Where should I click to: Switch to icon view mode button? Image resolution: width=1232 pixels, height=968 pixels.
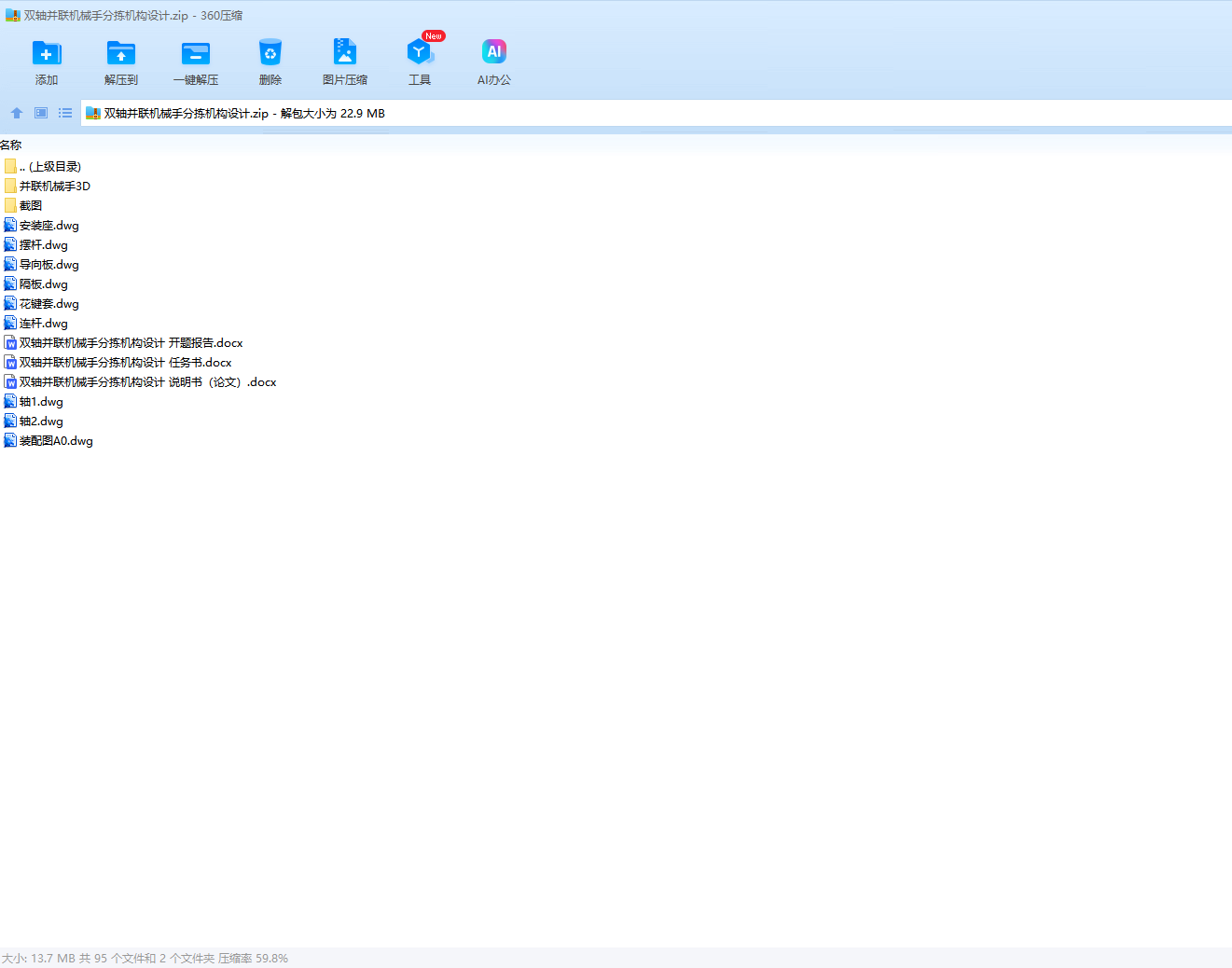[x=41, y=113]
